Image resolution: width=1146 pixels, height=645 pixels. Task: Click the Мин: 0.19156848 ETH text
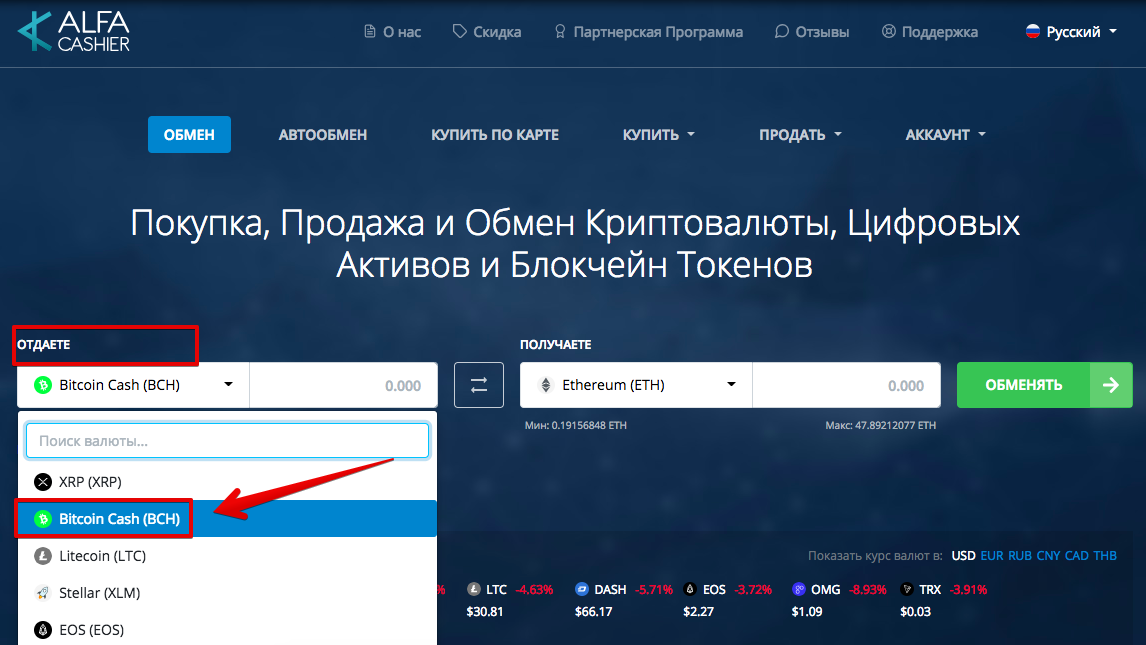(x=575, y=425)
